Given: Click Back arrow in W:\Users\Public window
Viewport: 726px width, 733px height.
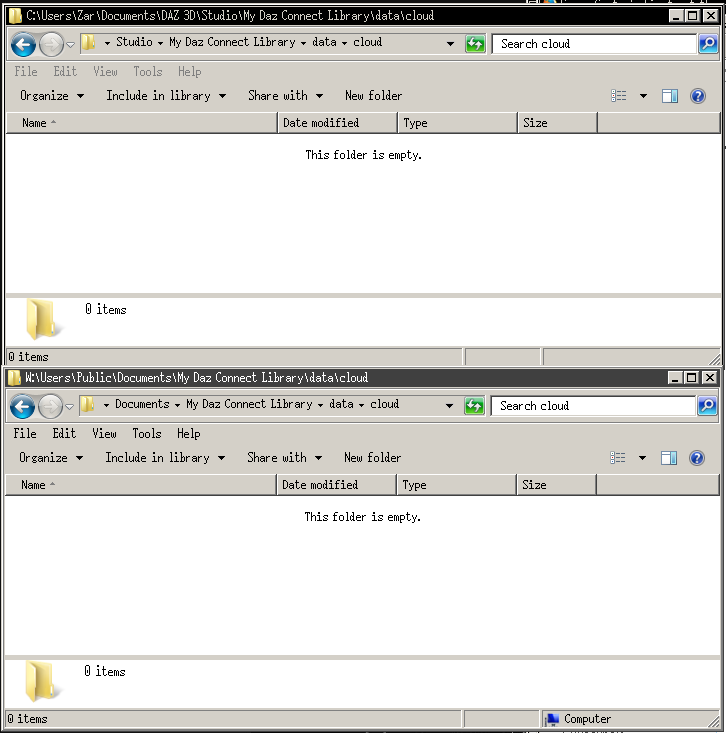Looking at the screenshot, I should [x=22, y=406].
